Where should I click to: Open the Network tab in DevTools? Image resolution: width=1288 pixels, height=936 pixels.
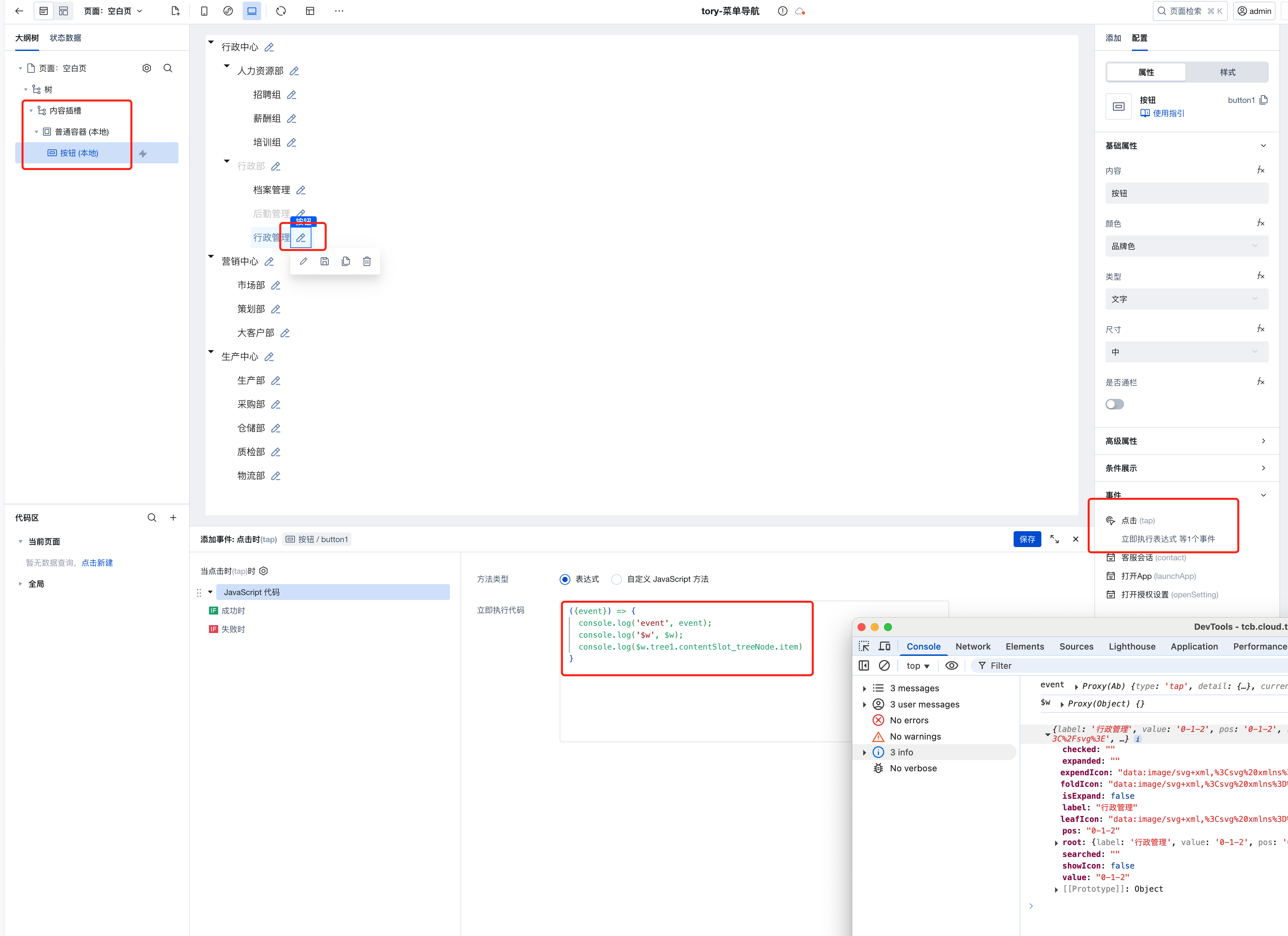972,646
